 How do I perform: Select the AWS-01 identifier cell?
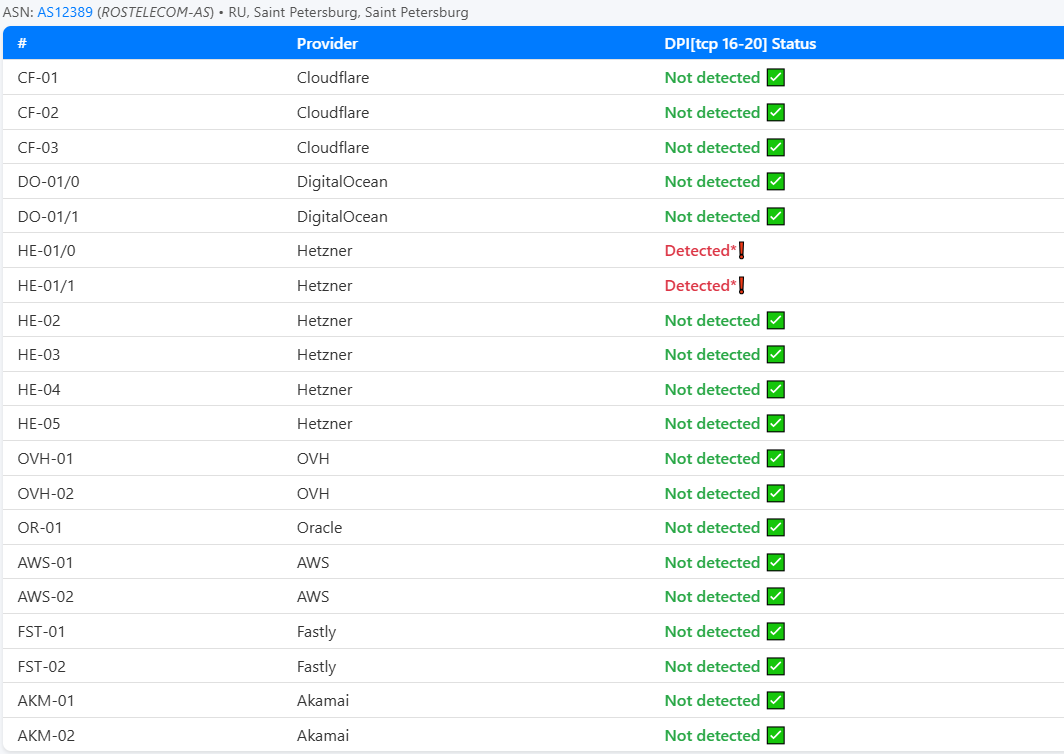(x=45, y=563)
